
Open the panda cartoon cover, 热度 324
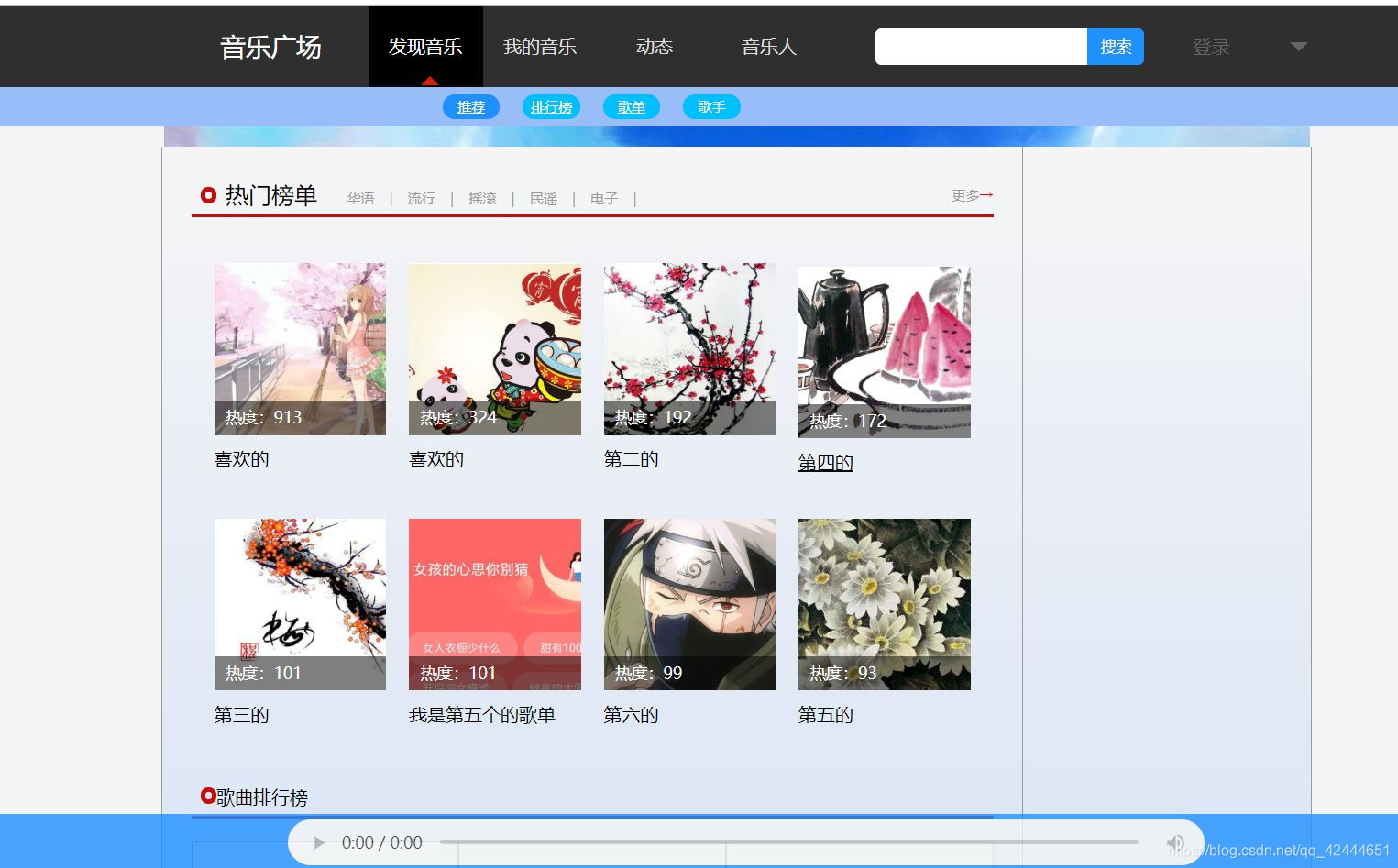click(495, 349)
